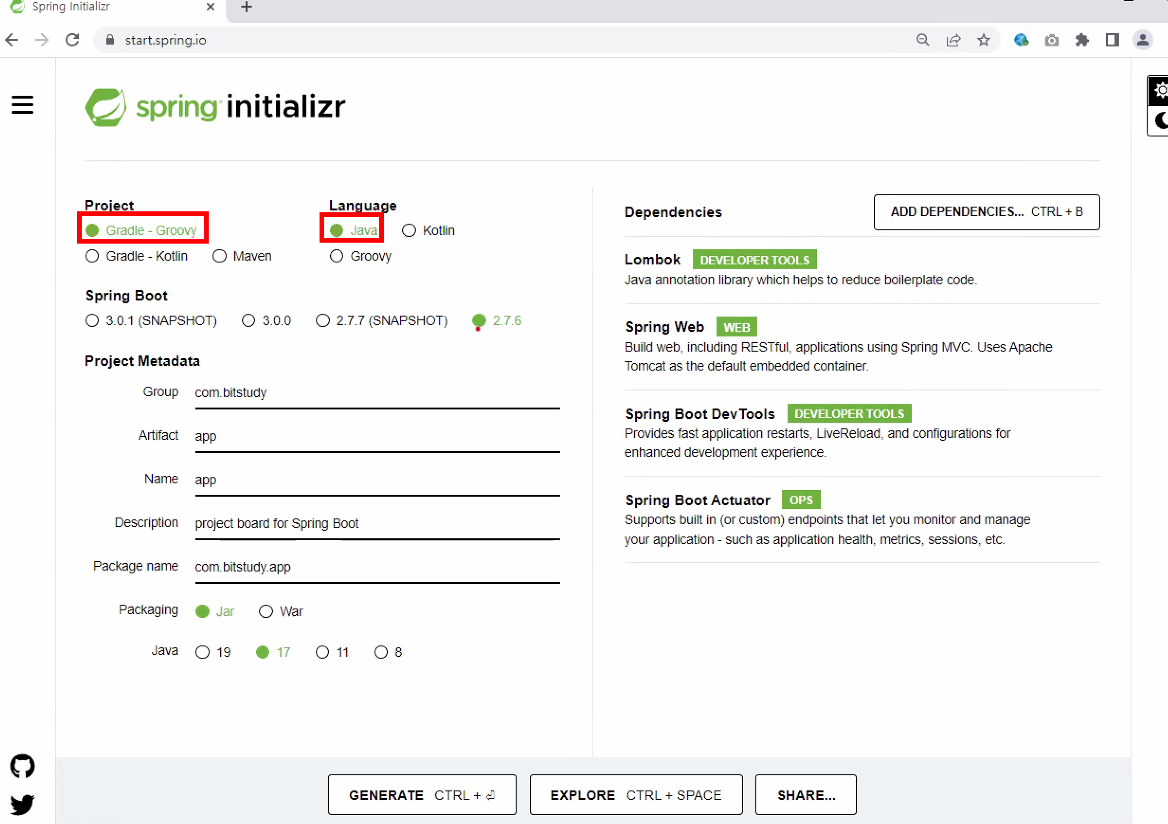Screen dimensions: 1168x824
Task: Switch to light theme sun icon
Action: [1160, 91]
